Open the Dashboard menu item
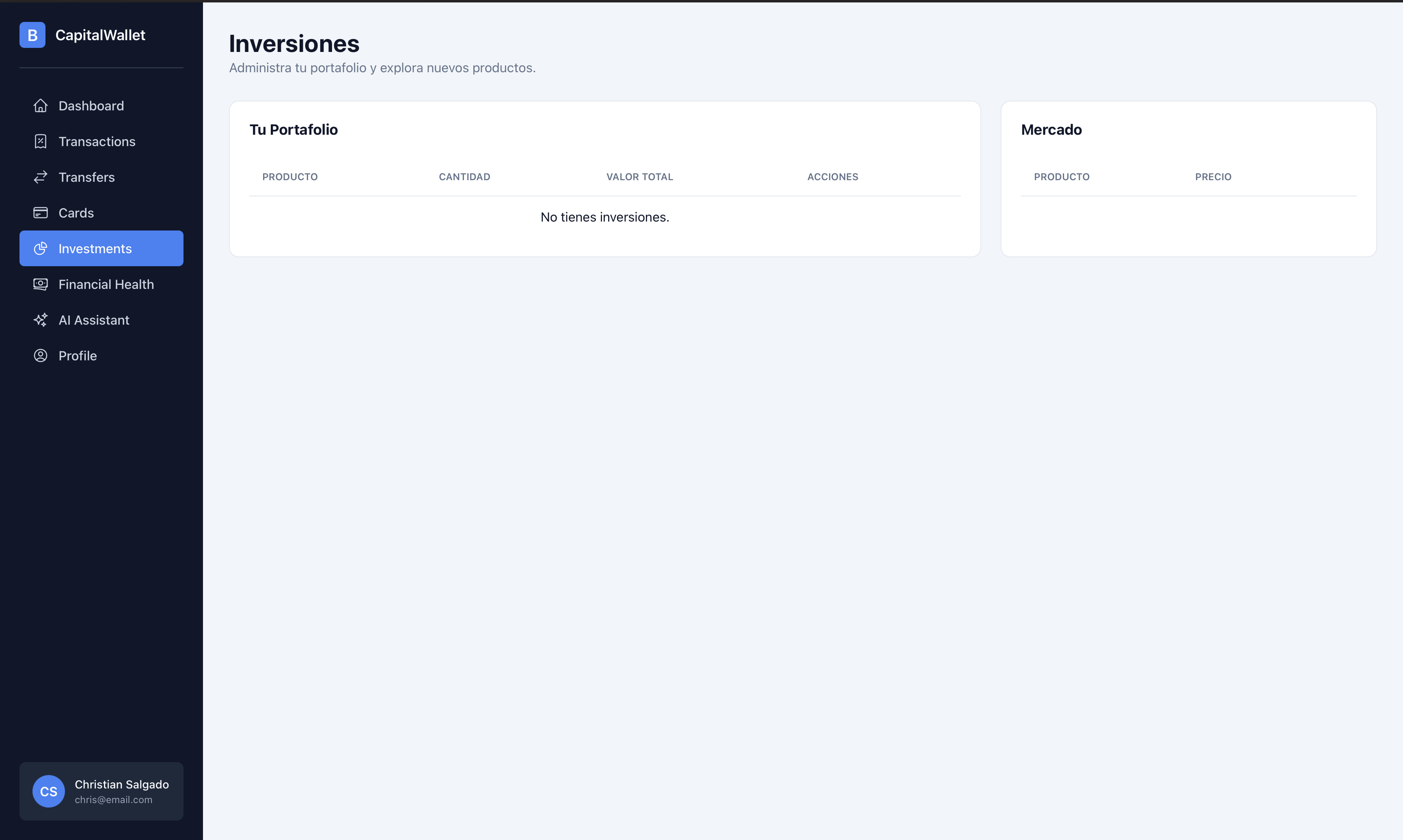The image size is (1403, 840). click(x=91, y=106)
